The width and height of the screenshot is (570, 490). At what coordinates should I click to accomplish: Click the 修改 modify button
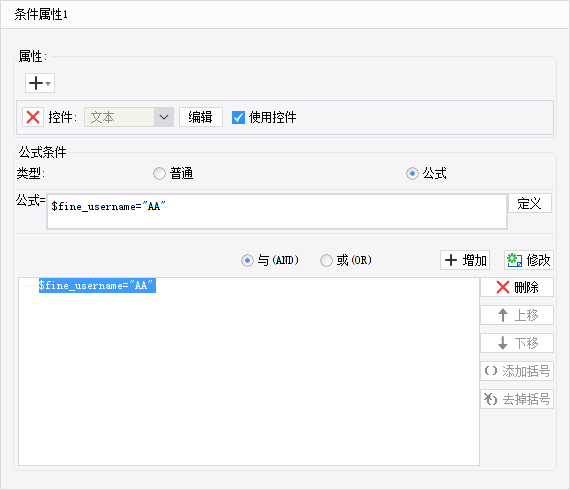[529, 260]
